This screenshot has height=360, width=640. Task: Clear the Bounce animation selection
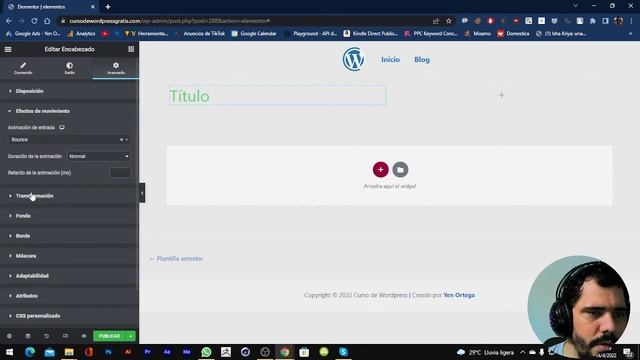pos(121,140)
